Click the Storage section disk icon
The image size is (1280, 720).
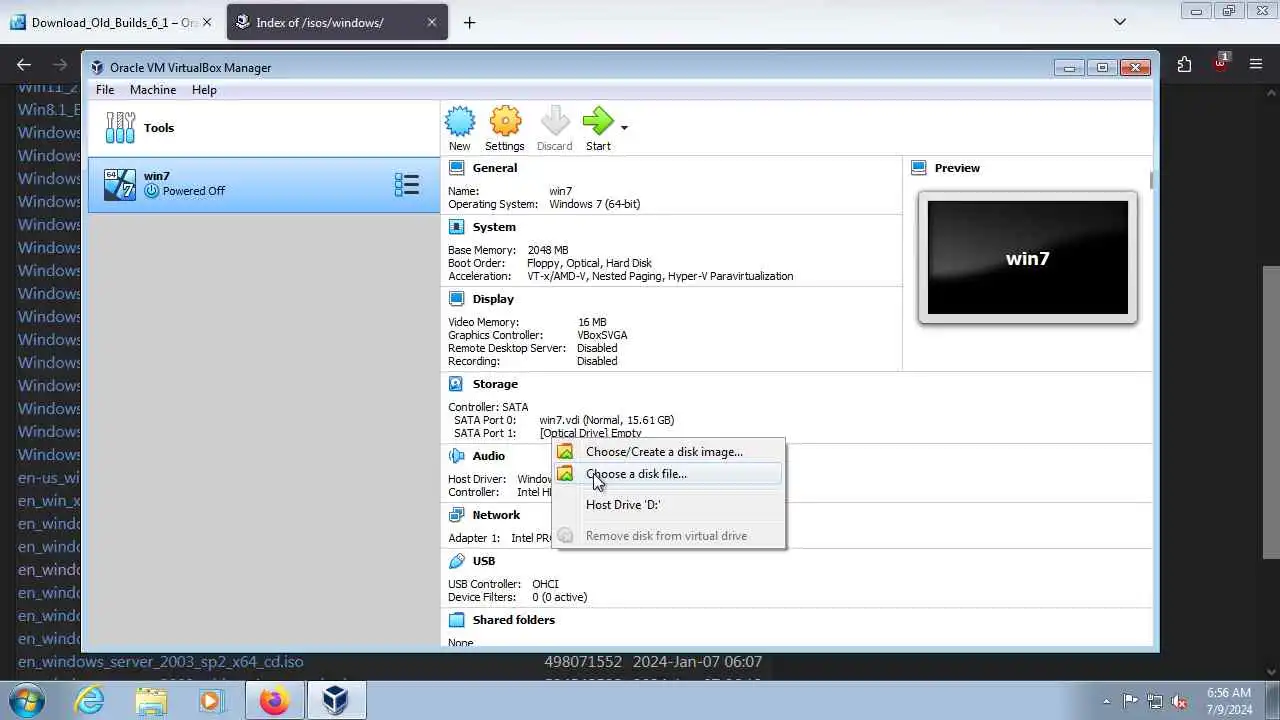click(457, 384)
